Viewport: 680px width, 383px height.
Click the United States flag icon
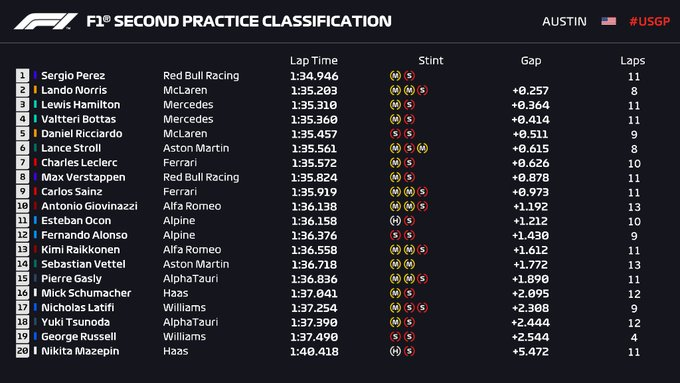coord(608,21)
